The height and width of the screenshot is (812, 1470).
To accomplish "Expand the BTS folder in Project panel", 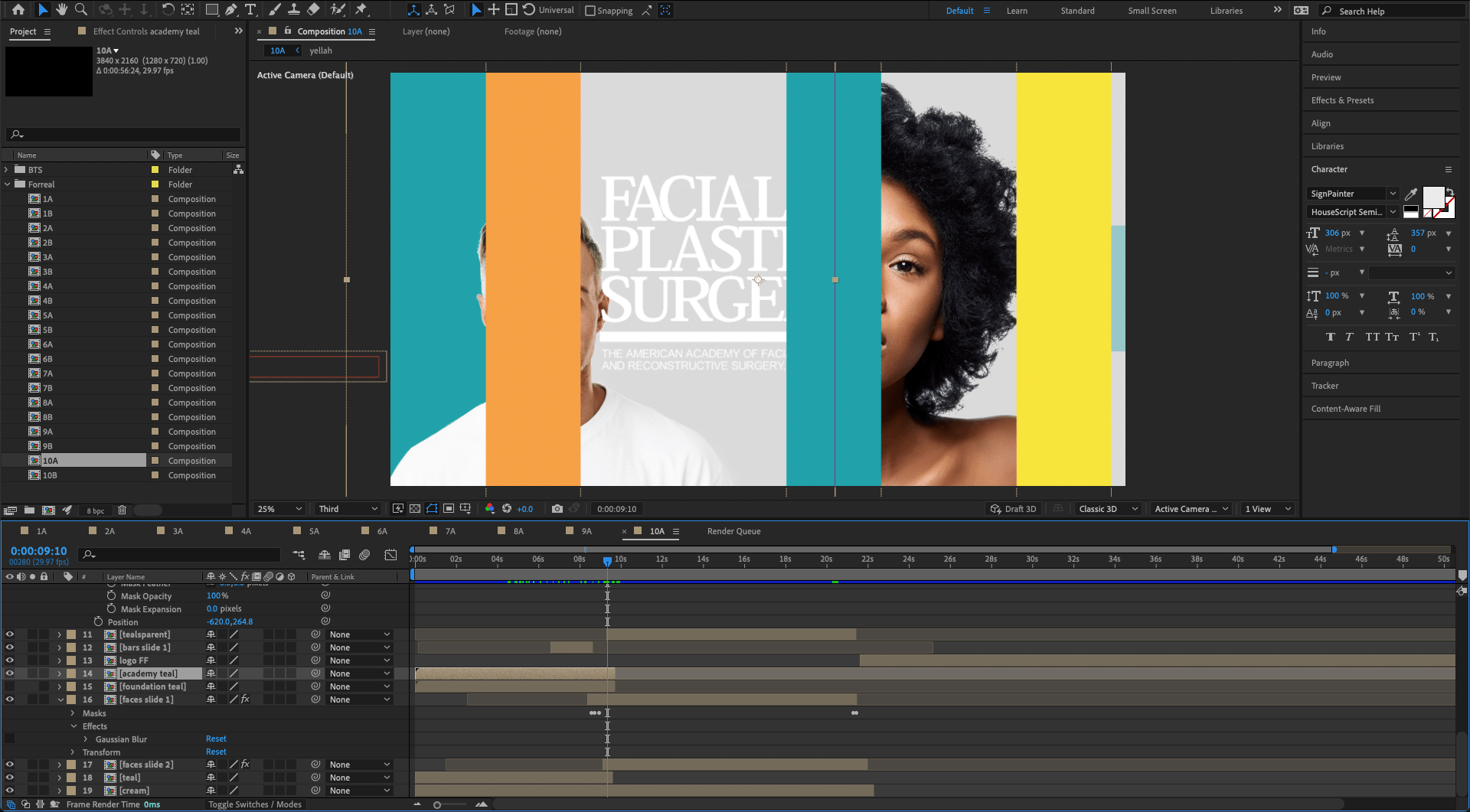I will 7,170.
